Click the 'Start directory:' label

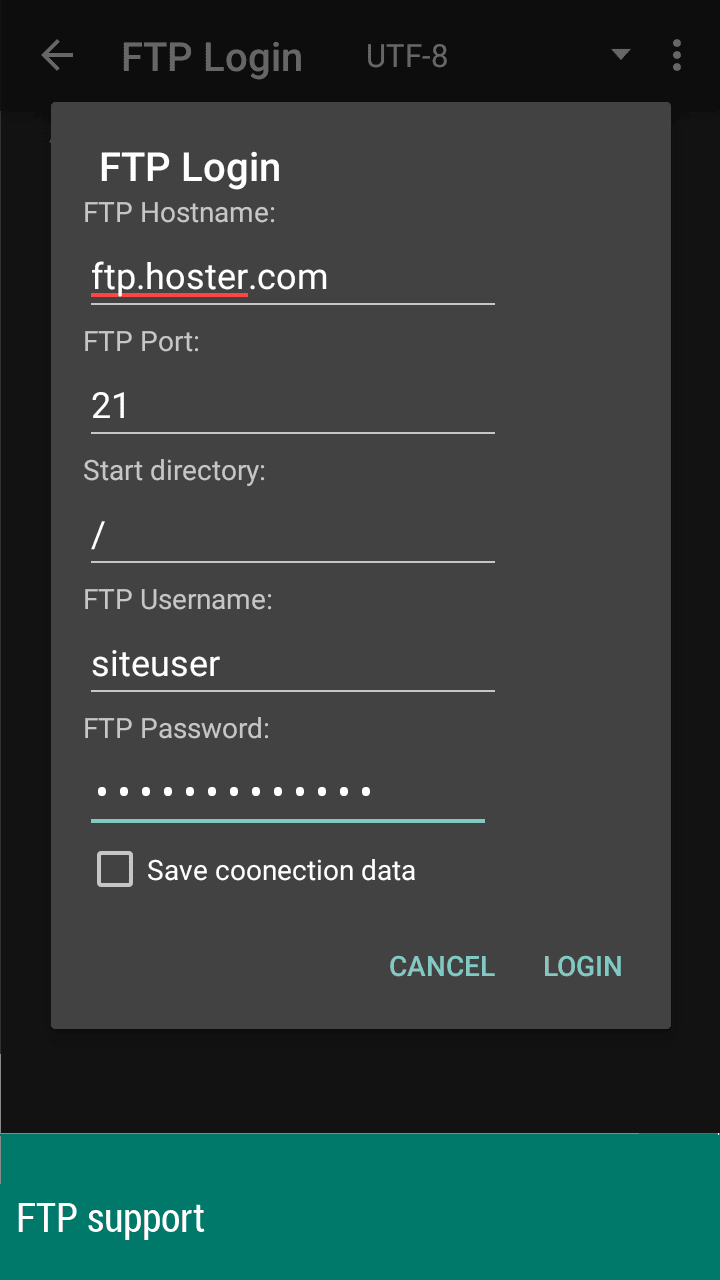tap(175, 471)
